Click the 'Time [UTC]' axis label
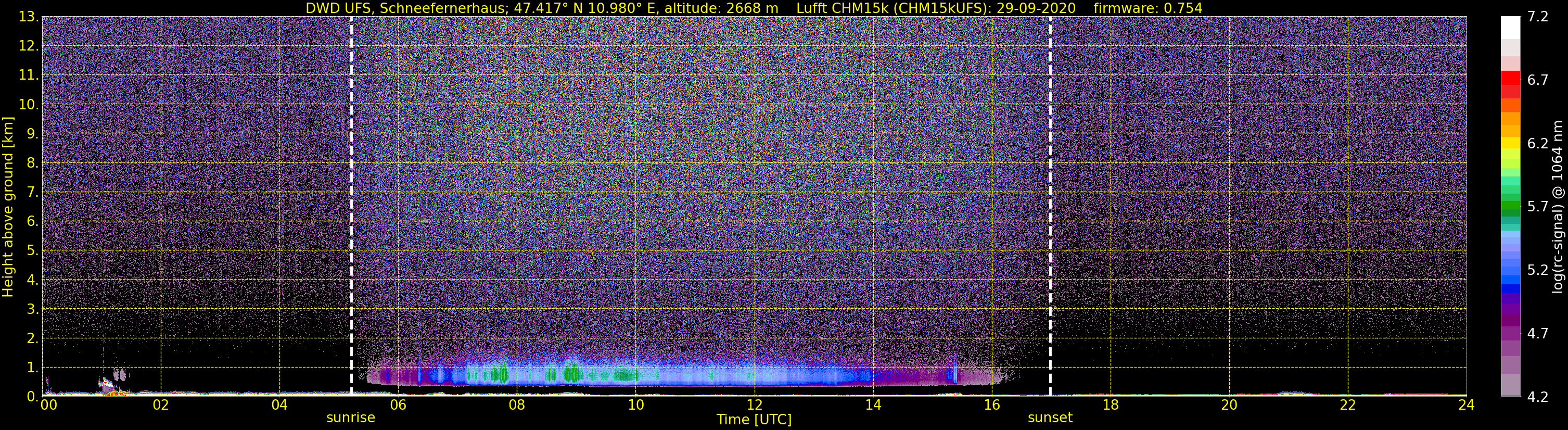This screenshot has width=1568, height=430. (754, 420)
